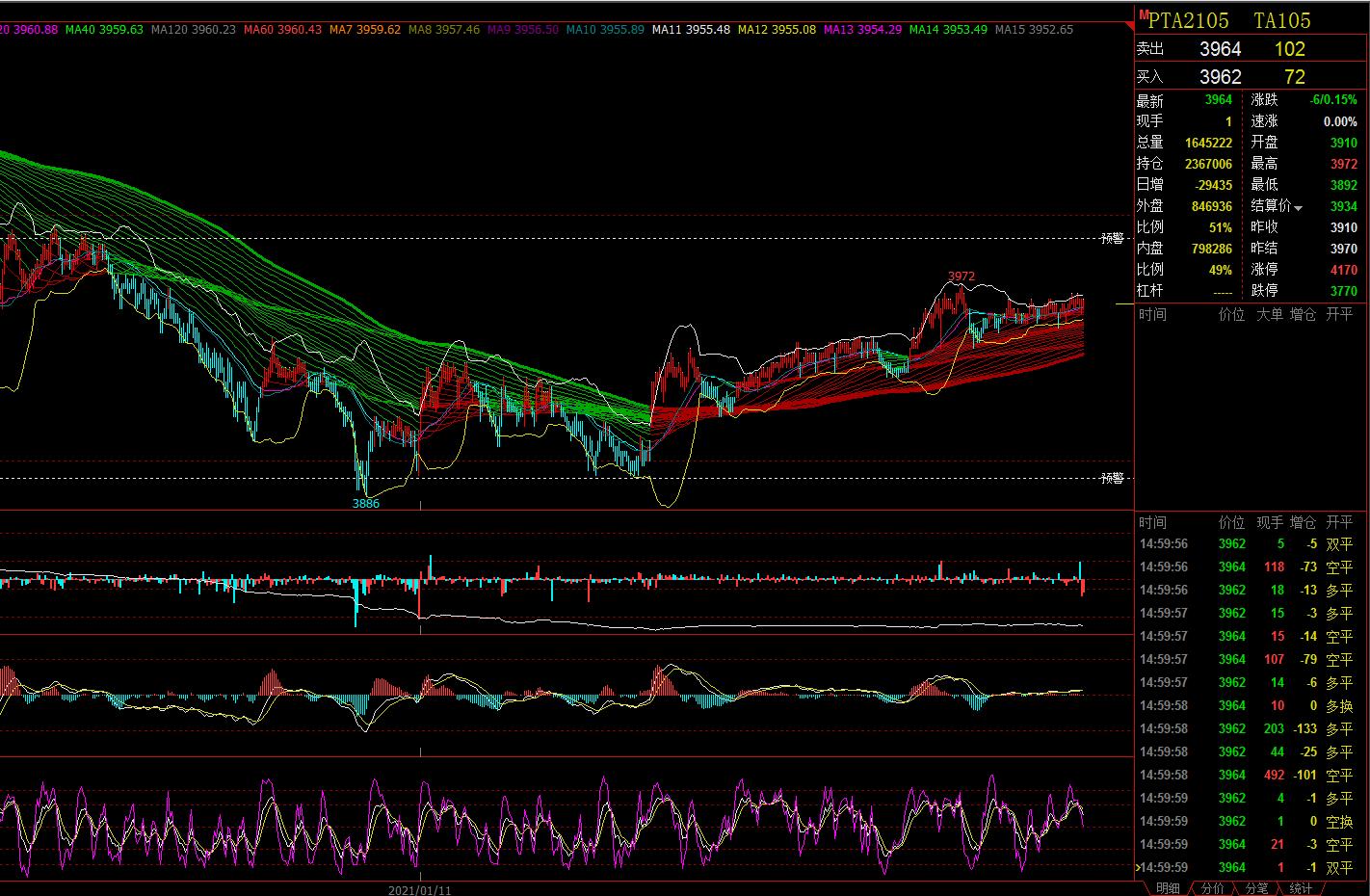Image resolution: width=1370 pixels, height=896 pixels.
Task: Select the 分笔 tab
Action: [1256, 888]
